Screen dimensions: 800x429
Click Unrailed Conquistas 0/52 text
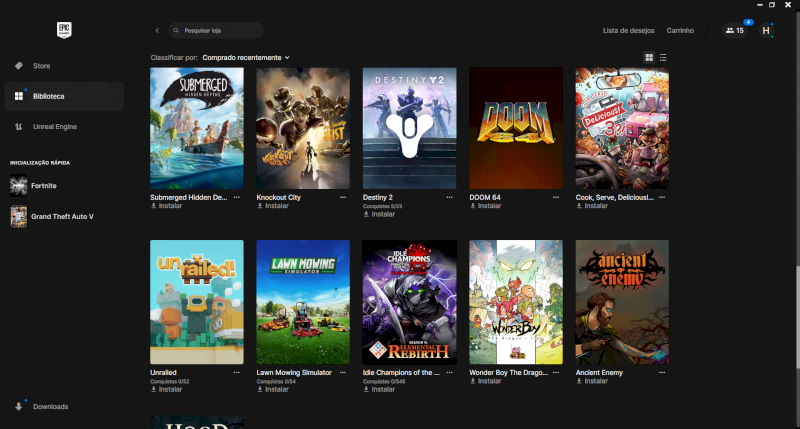[x=169, y=382]
